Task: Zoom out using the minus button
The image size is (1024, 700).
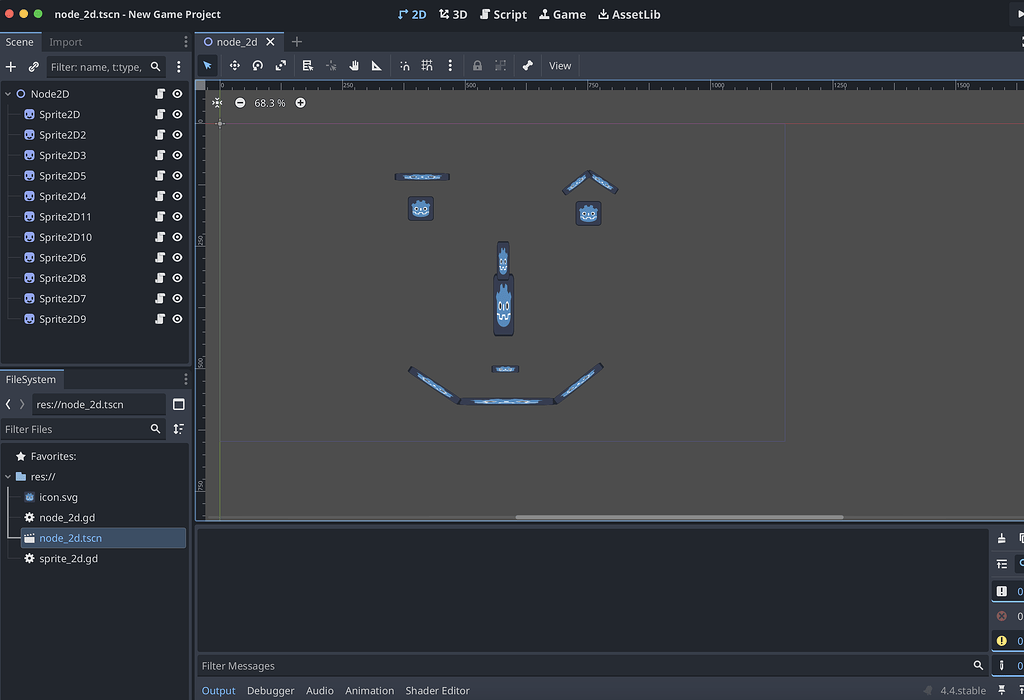Action: coord(240,102)
